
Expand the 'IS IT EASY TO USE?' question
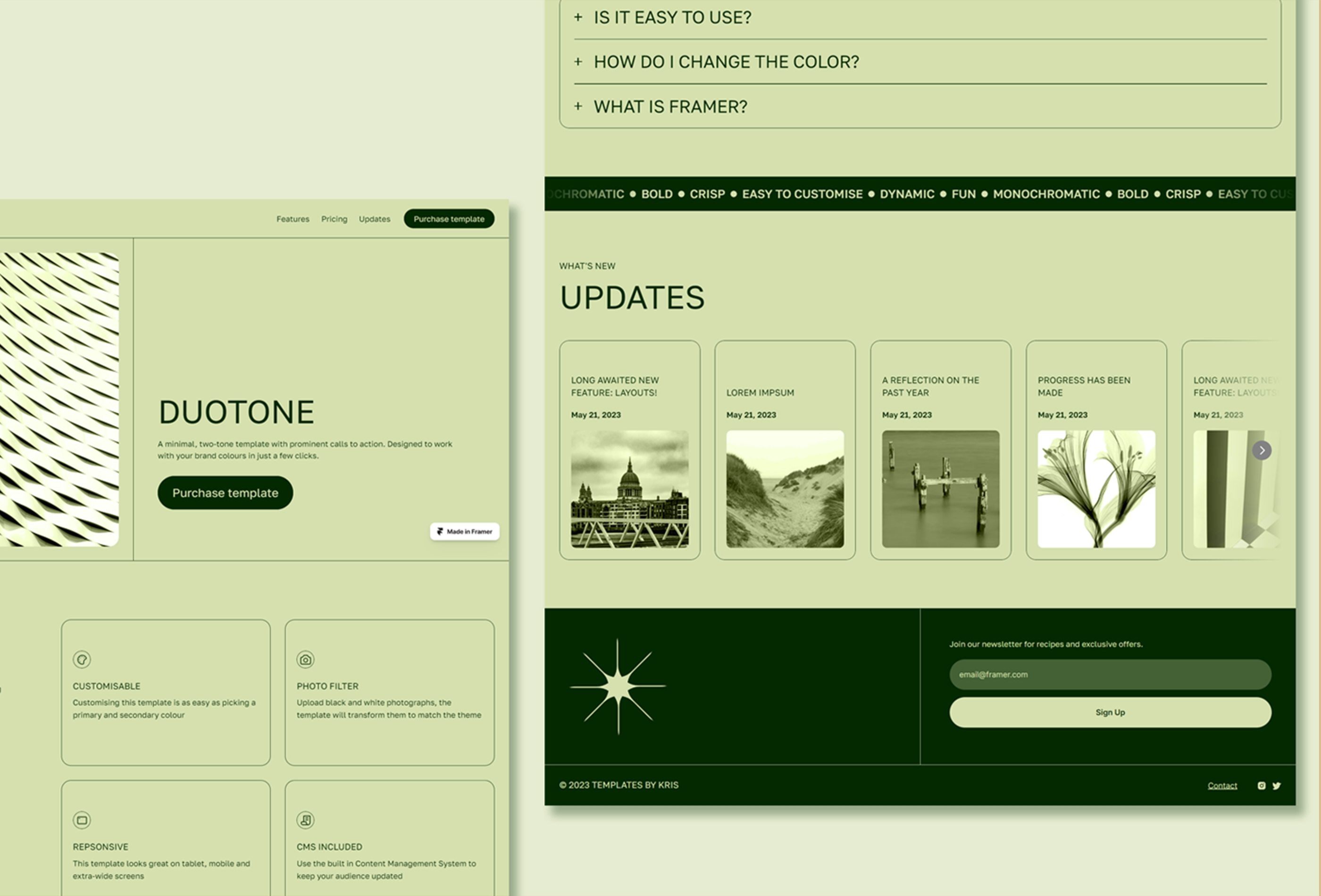[x=671, y=17]
